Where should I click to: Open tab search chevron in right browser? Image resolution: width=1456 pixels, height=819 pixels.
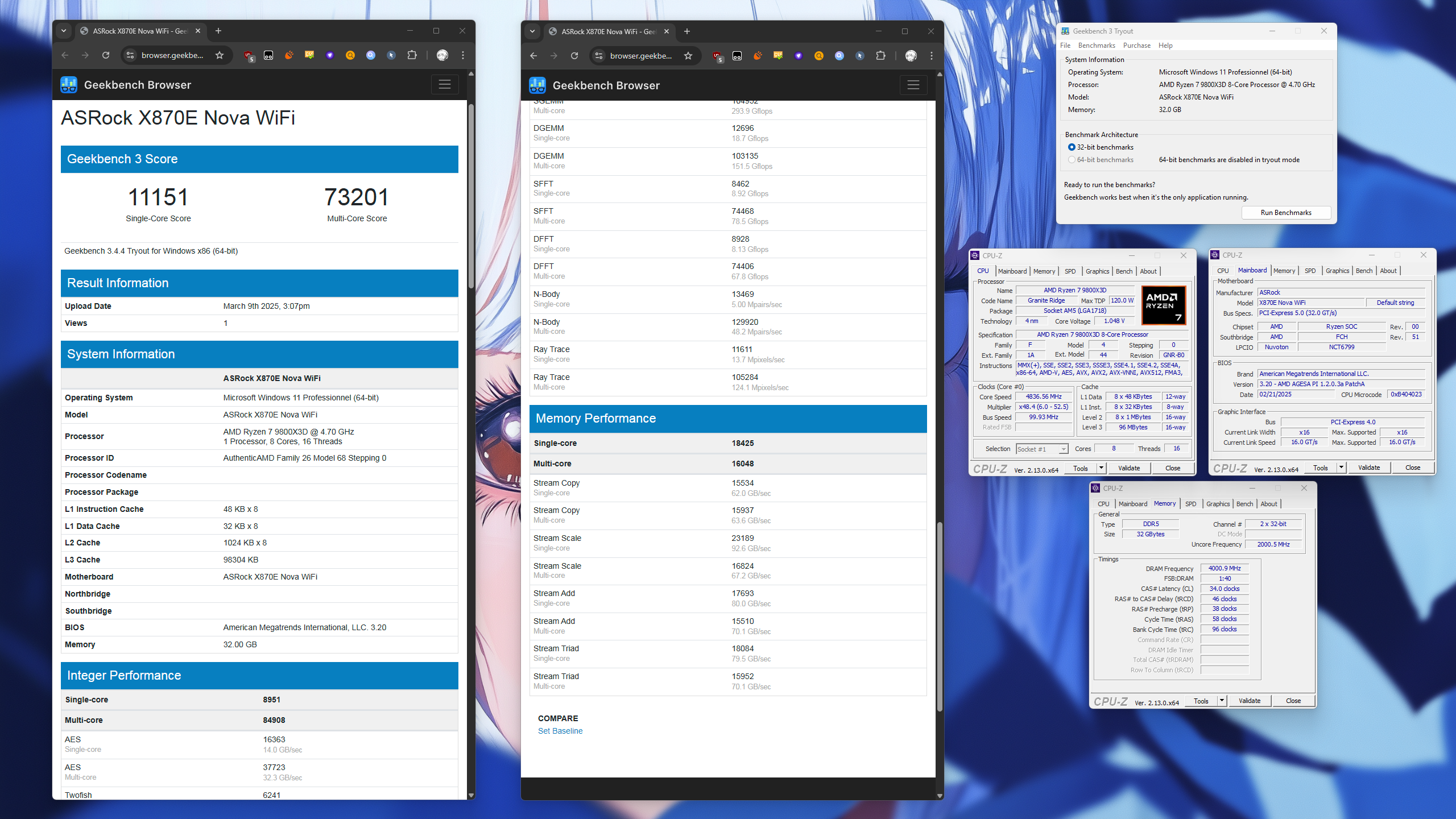pyautogui.click(x=532, y=31)
